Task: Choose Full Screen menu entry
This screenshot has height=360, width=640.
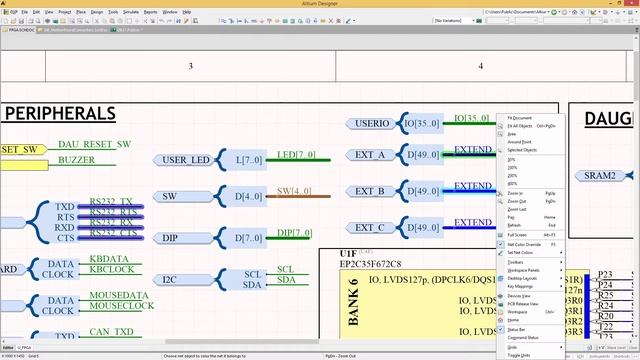Action: point(531,235)
